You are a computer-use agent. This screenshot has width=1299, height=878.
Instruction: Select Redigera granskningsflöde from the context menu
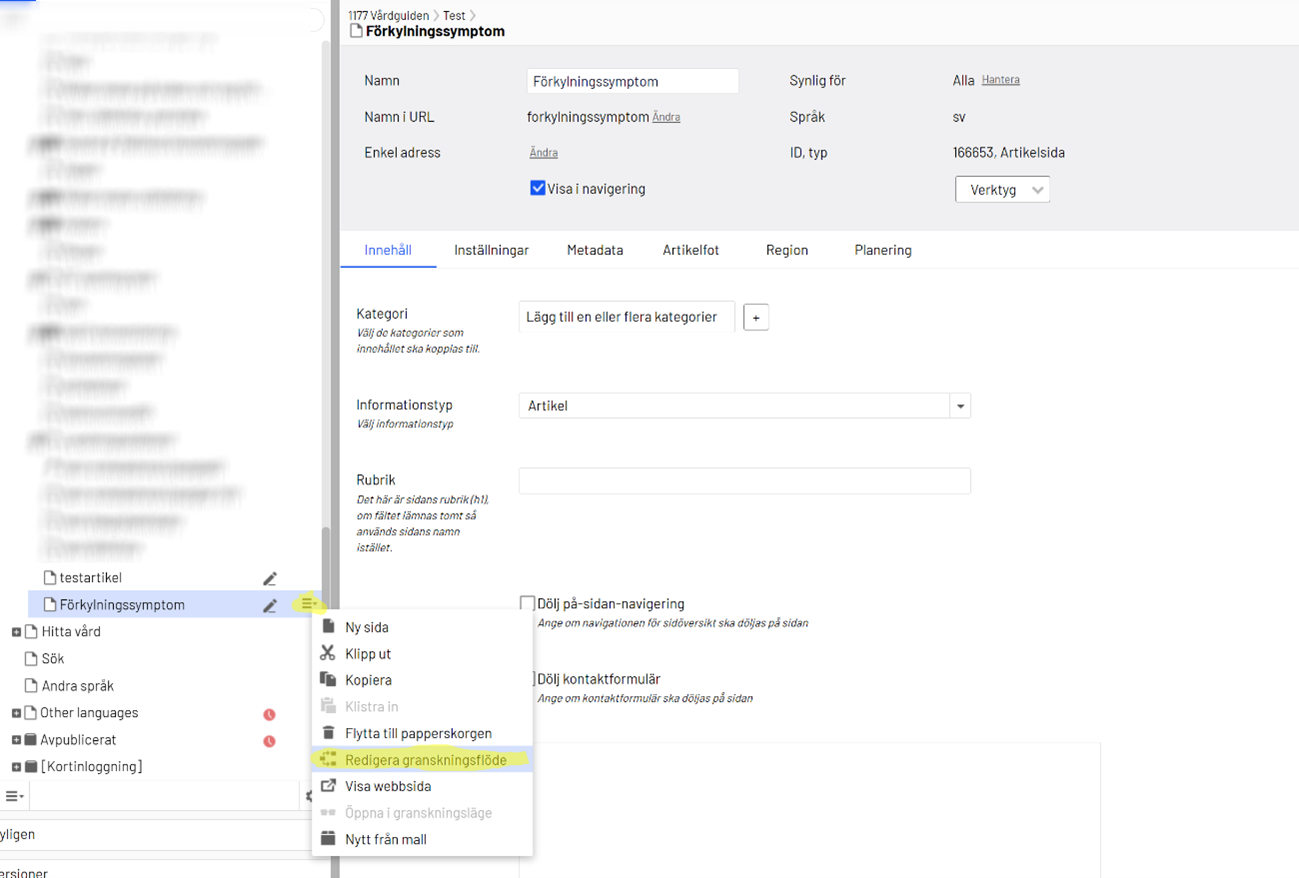click(x=425, y=760)
